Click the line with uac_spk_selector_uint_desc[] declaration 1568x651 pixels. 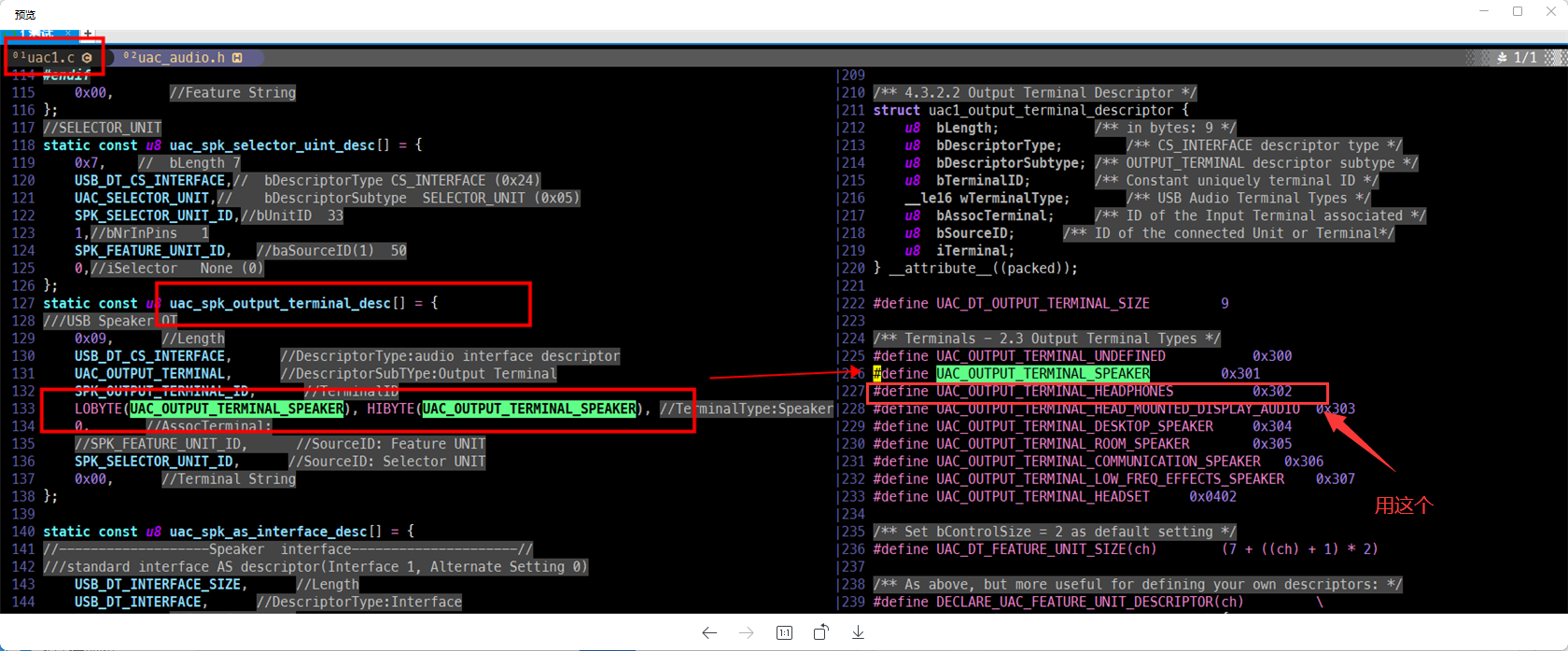[x=232, y=145]
